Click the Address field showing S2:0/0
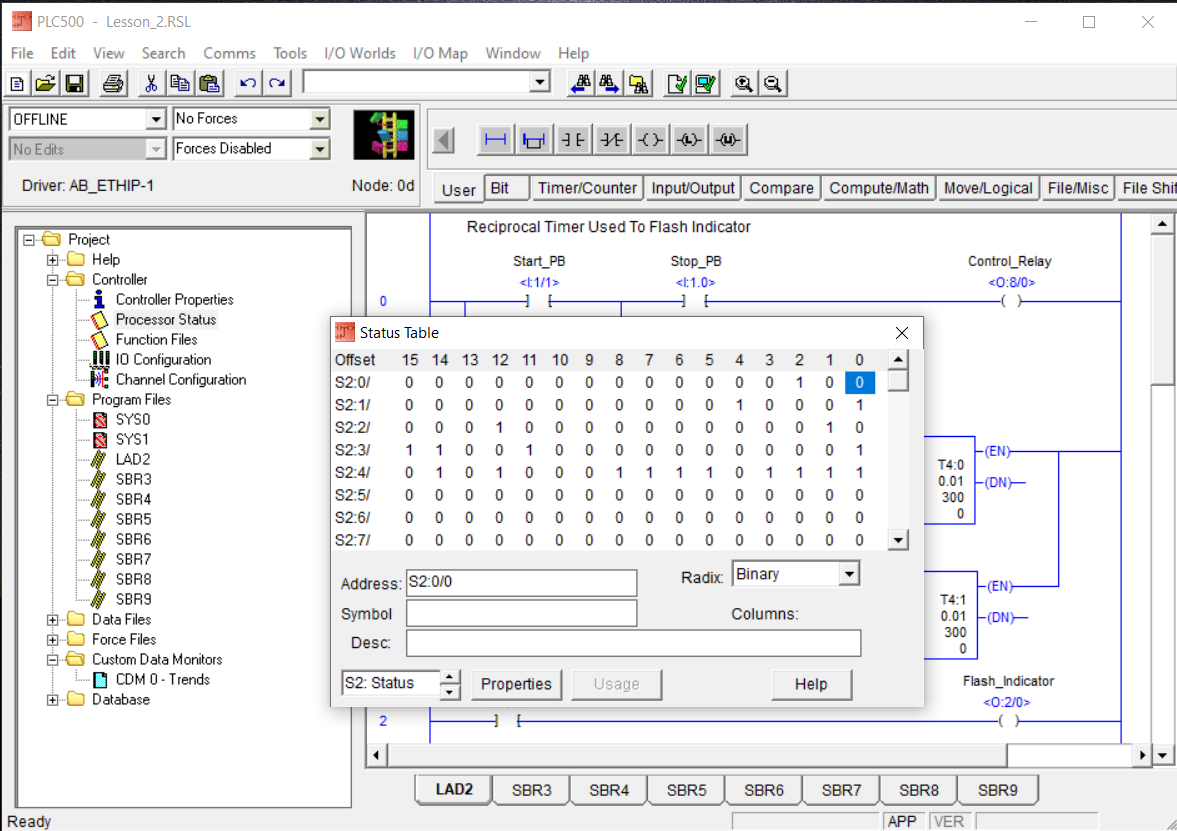 [x=522, y=583]
